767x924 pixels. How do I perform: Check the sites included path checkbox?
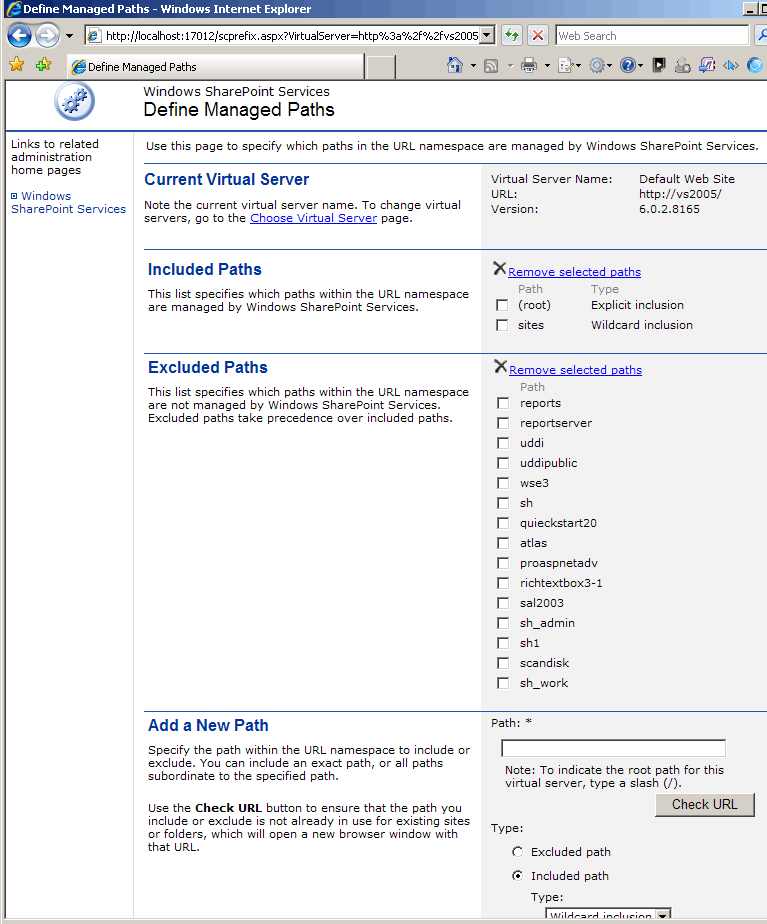[502, 325]
